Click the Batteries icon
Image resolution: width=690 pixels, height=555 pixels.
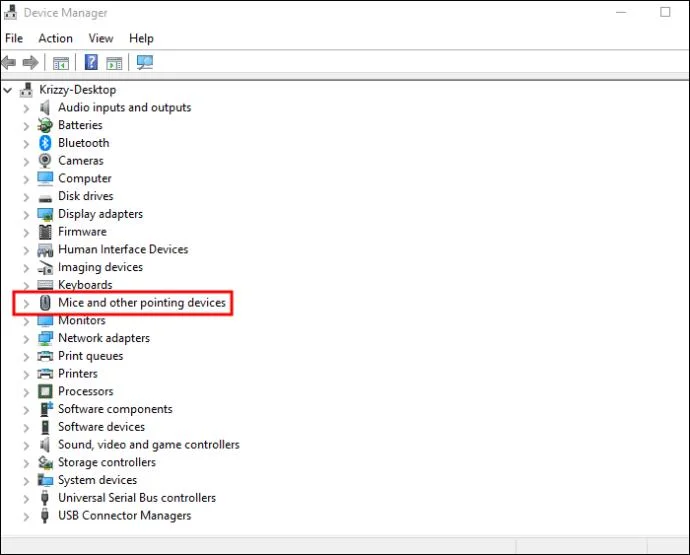pos(45,125)
